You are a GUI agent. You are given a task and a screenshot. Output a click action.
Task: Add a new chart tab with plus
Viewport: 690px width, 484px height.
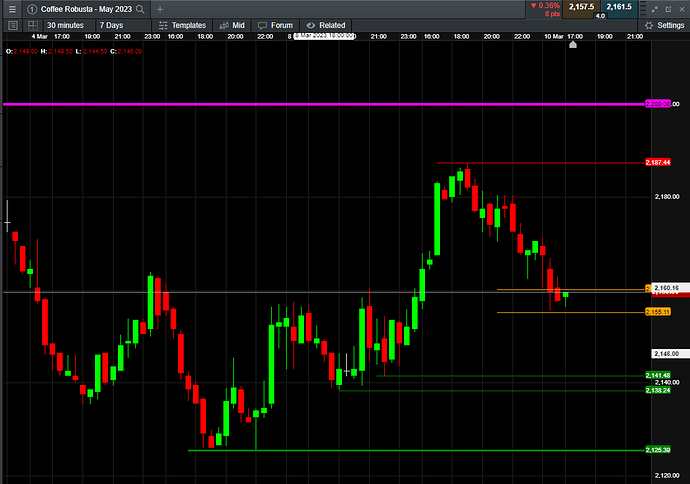click(x=160, y=9)
